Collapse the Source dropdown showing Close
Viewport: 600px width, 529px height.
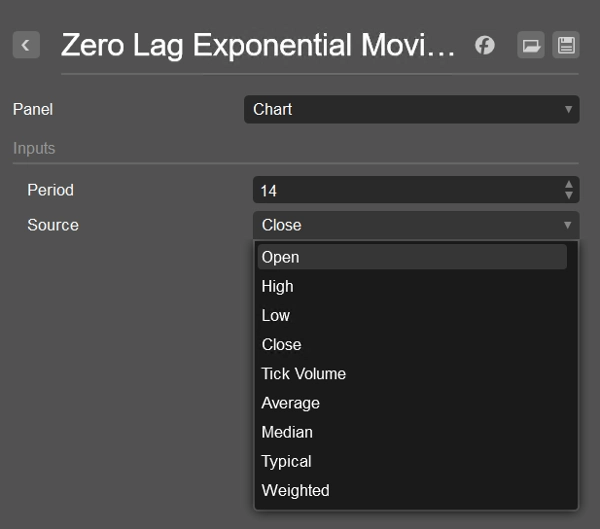416,225
